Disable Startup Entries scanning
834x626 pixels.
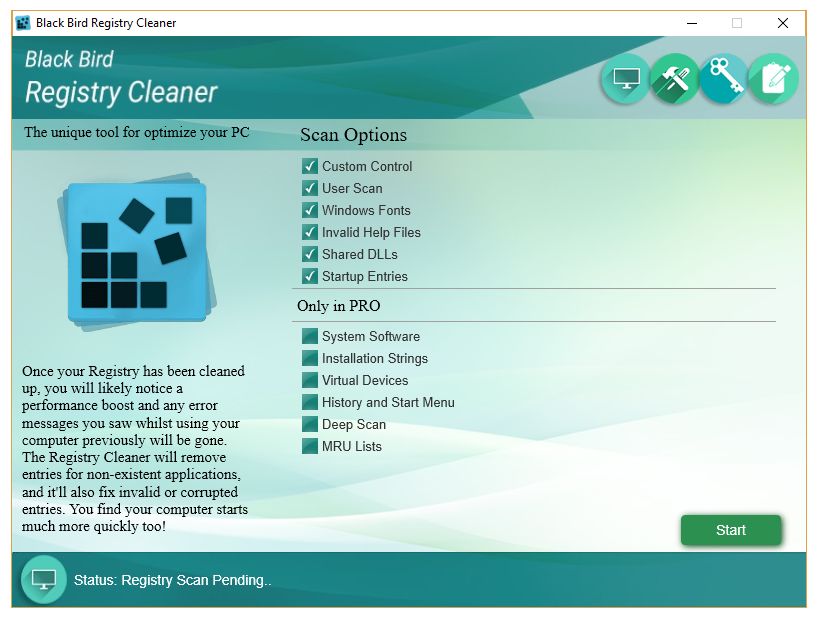(x=310, y=276)
